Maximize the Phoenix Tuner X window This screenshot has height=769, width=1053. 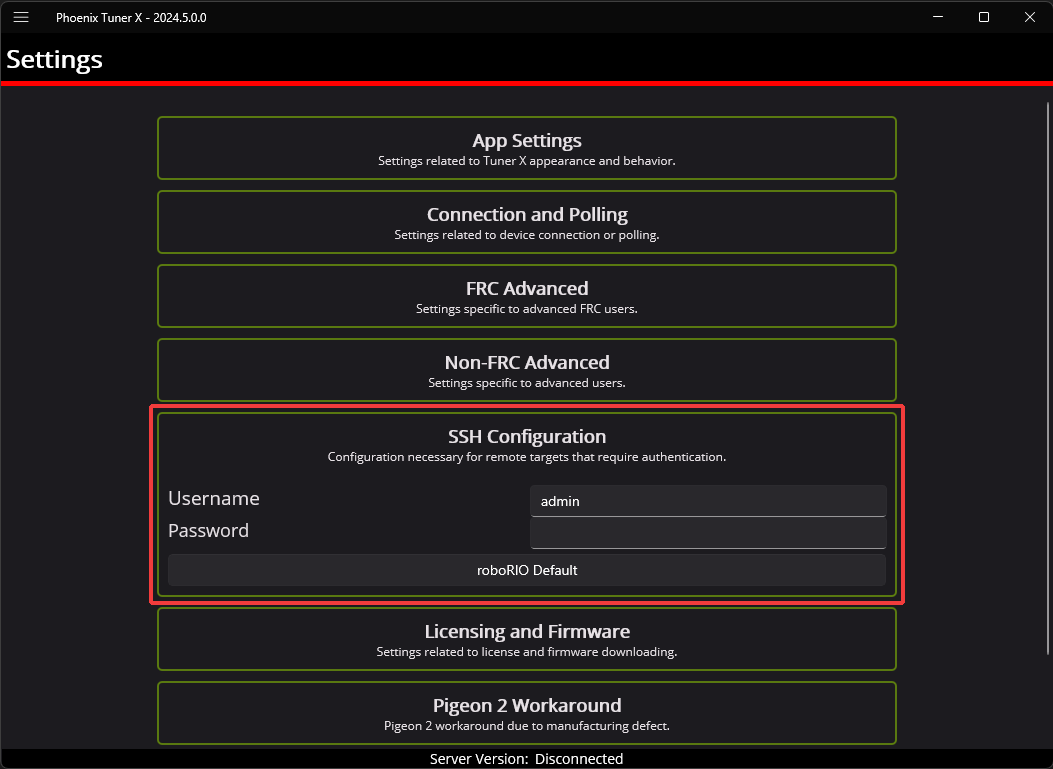click(x=984, y=17)
